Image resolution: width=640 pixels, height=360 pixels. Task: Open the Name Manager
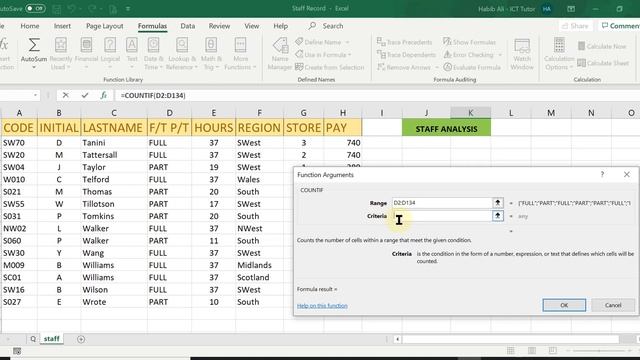coord(280,54)
